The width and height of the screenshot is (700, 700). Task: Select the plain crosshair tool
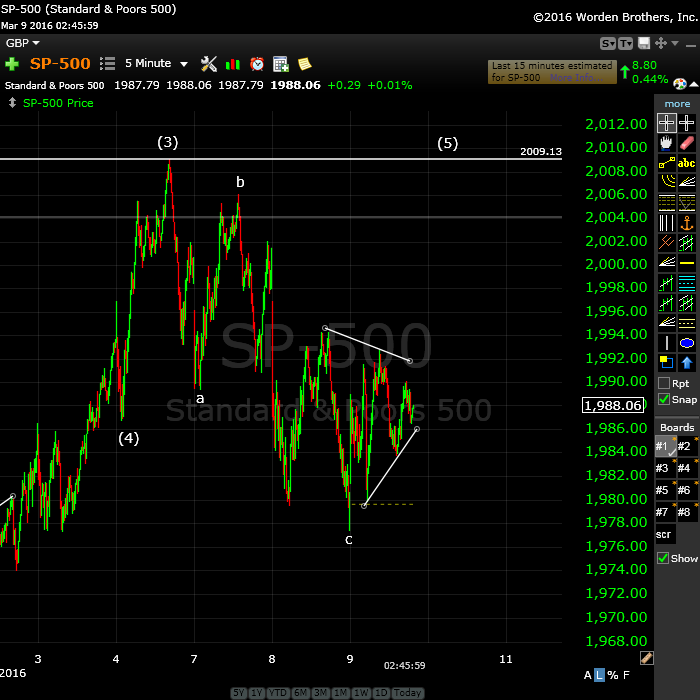[687, 123]
